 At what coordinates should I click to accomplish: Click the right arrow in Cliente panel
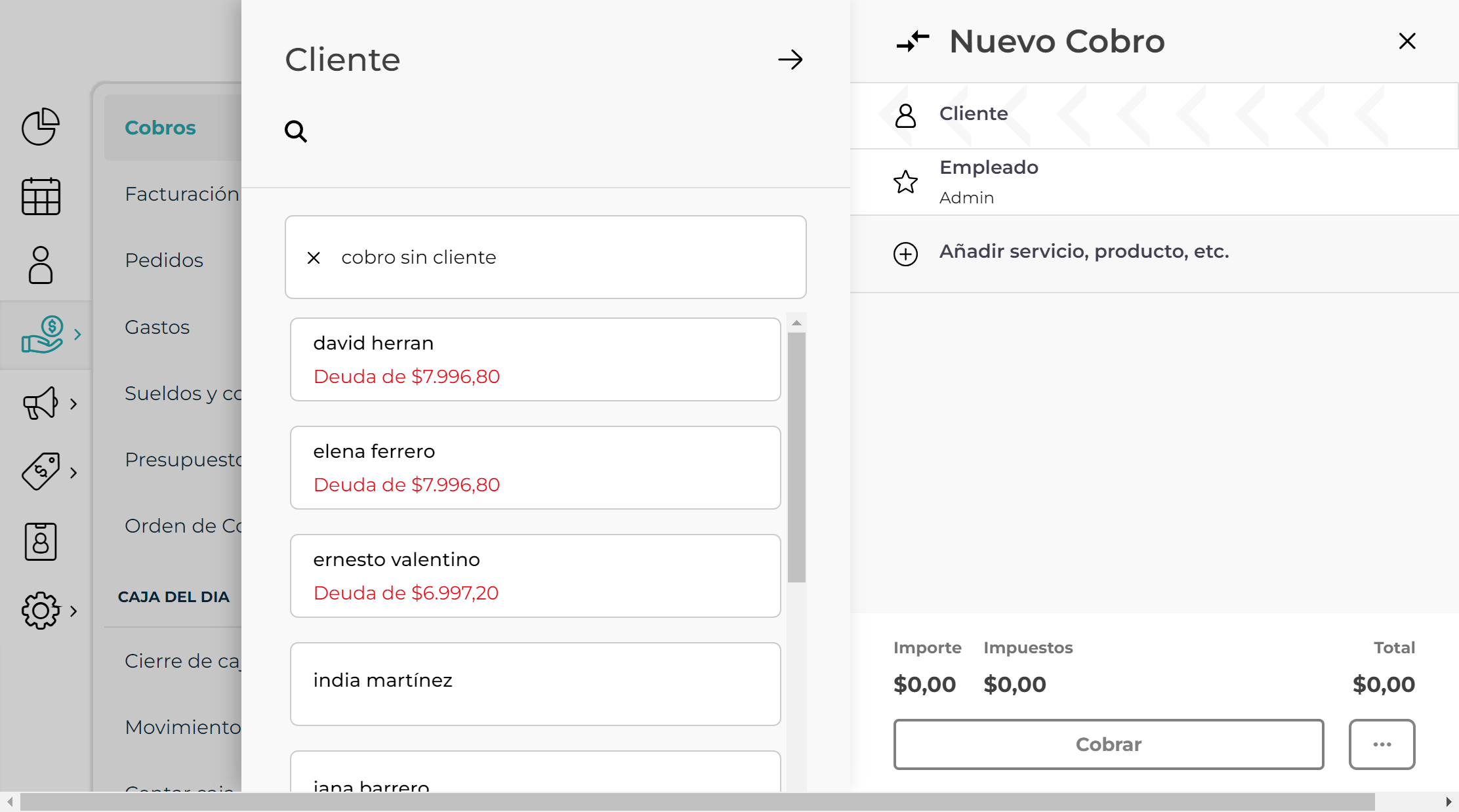[x=791, y=60]
